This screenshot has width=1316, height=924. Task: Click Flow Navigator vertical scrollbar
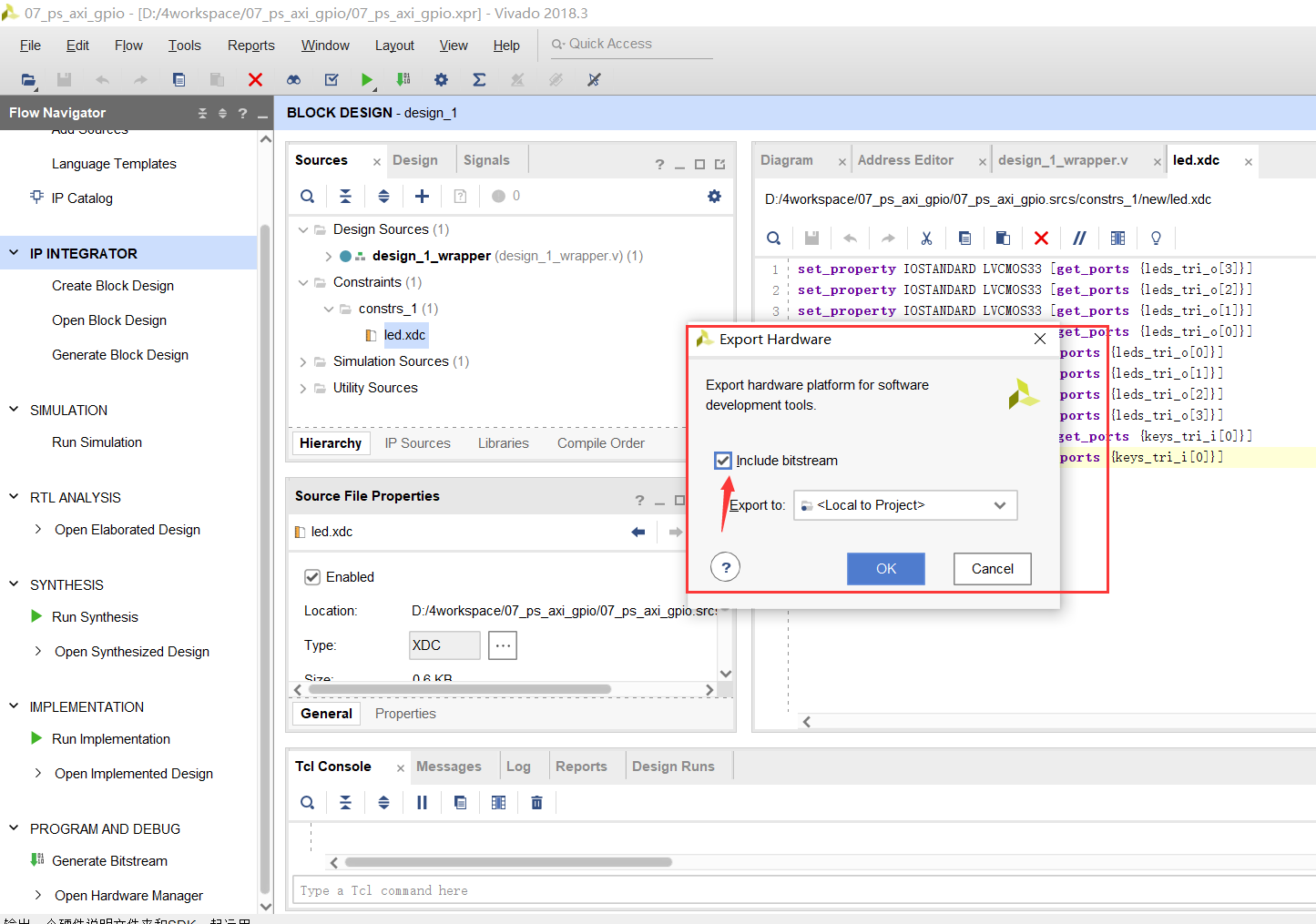(265, 558)
